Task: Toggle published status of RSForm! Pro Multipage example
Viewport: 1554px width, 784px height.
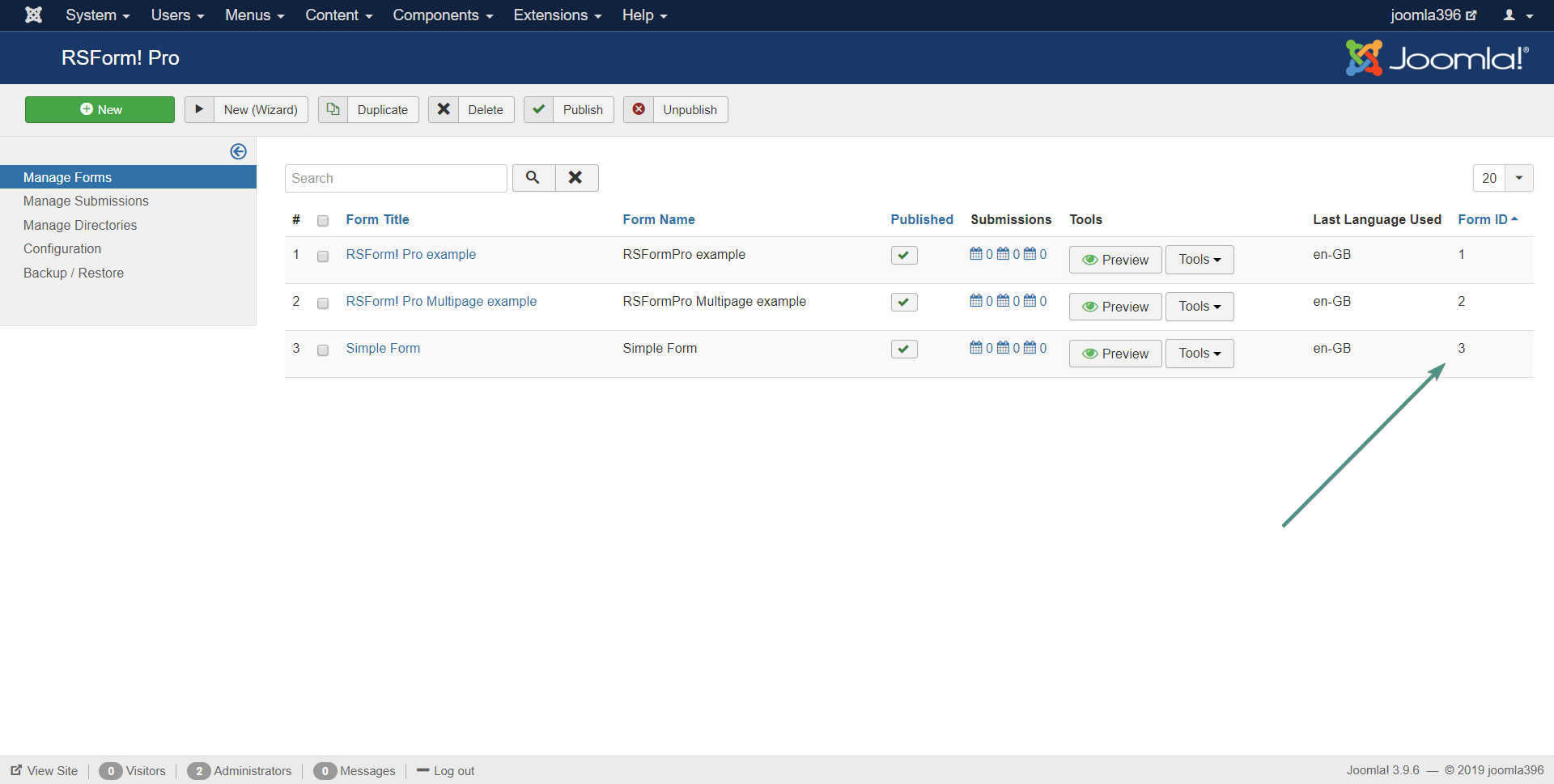Action: 903,302
